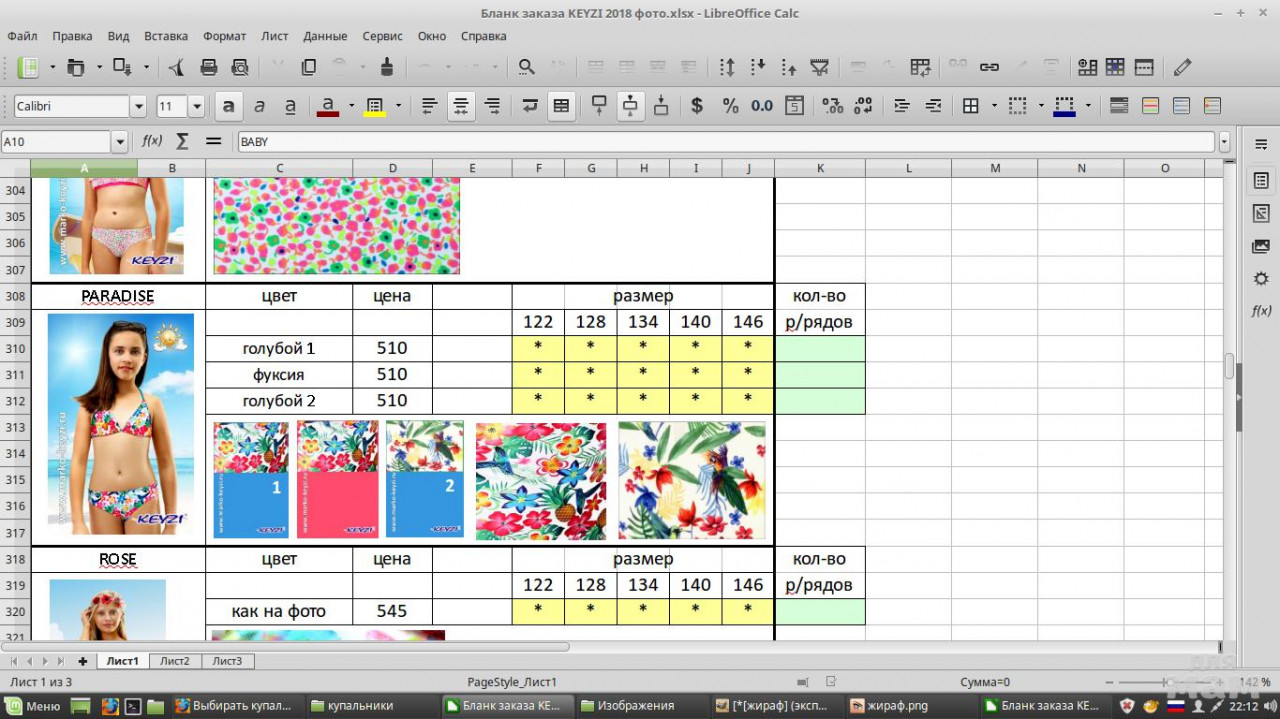Expand the Calibri font name dropdown
Screen dimensions: 1280x719
coord(138,106)
